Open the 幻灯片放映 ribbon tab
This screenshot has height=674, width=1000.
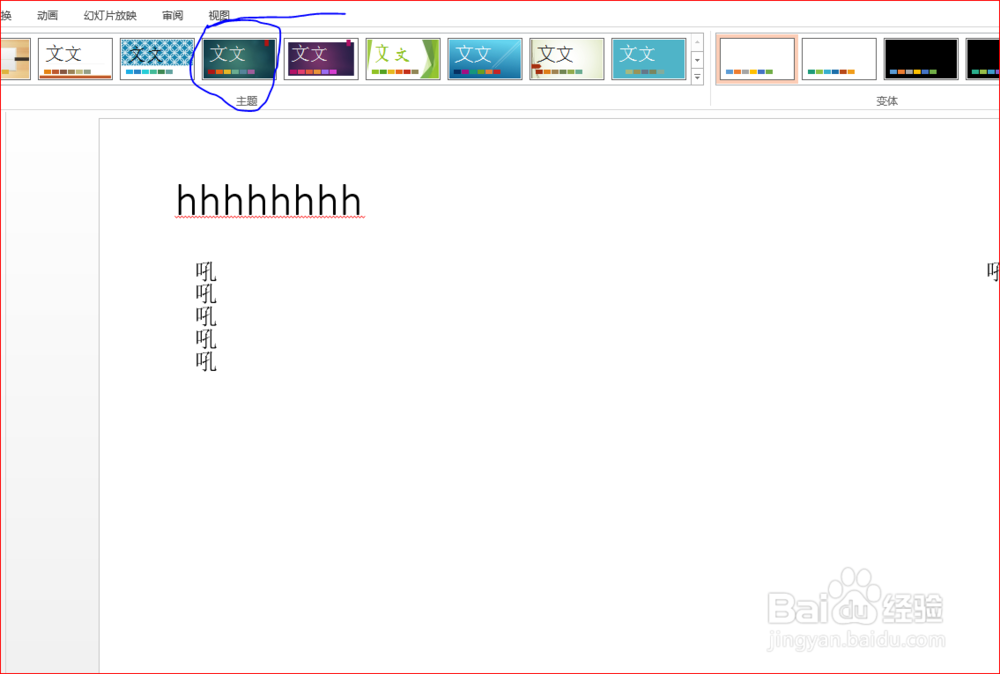[x=110, y=15]
